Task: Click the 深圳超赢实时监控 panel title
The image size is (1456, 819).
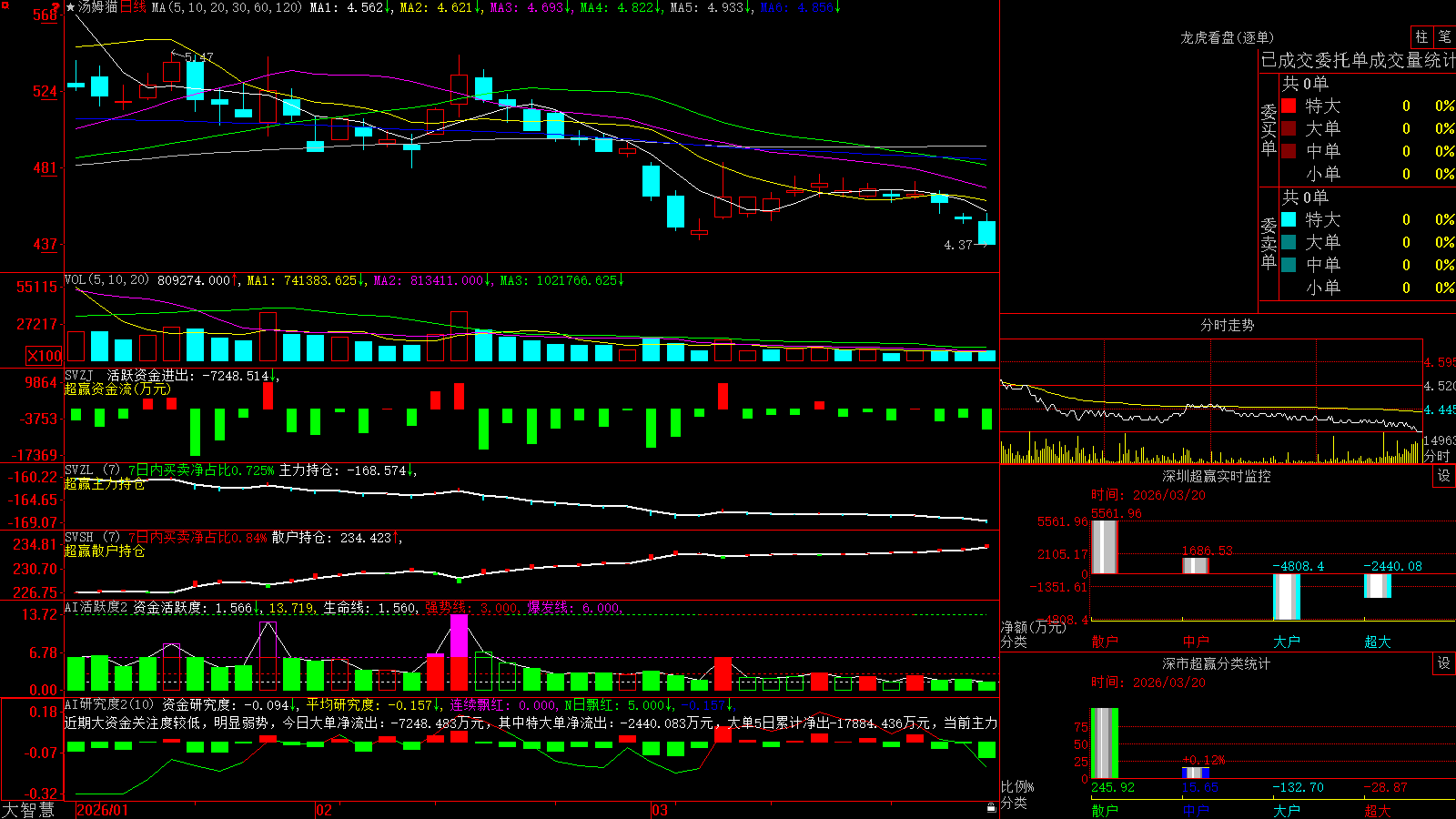Action: 1217,476
